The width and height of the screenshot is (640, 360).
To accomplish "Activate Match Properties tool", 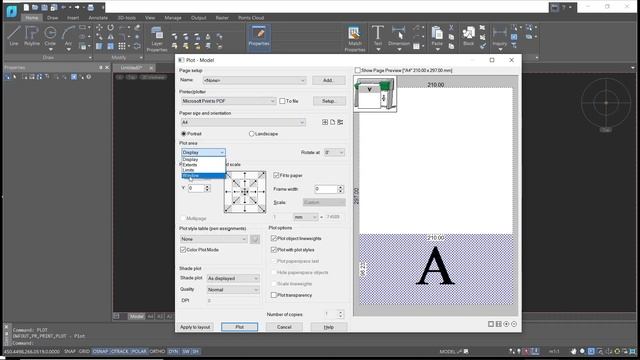I will [355, 39].
